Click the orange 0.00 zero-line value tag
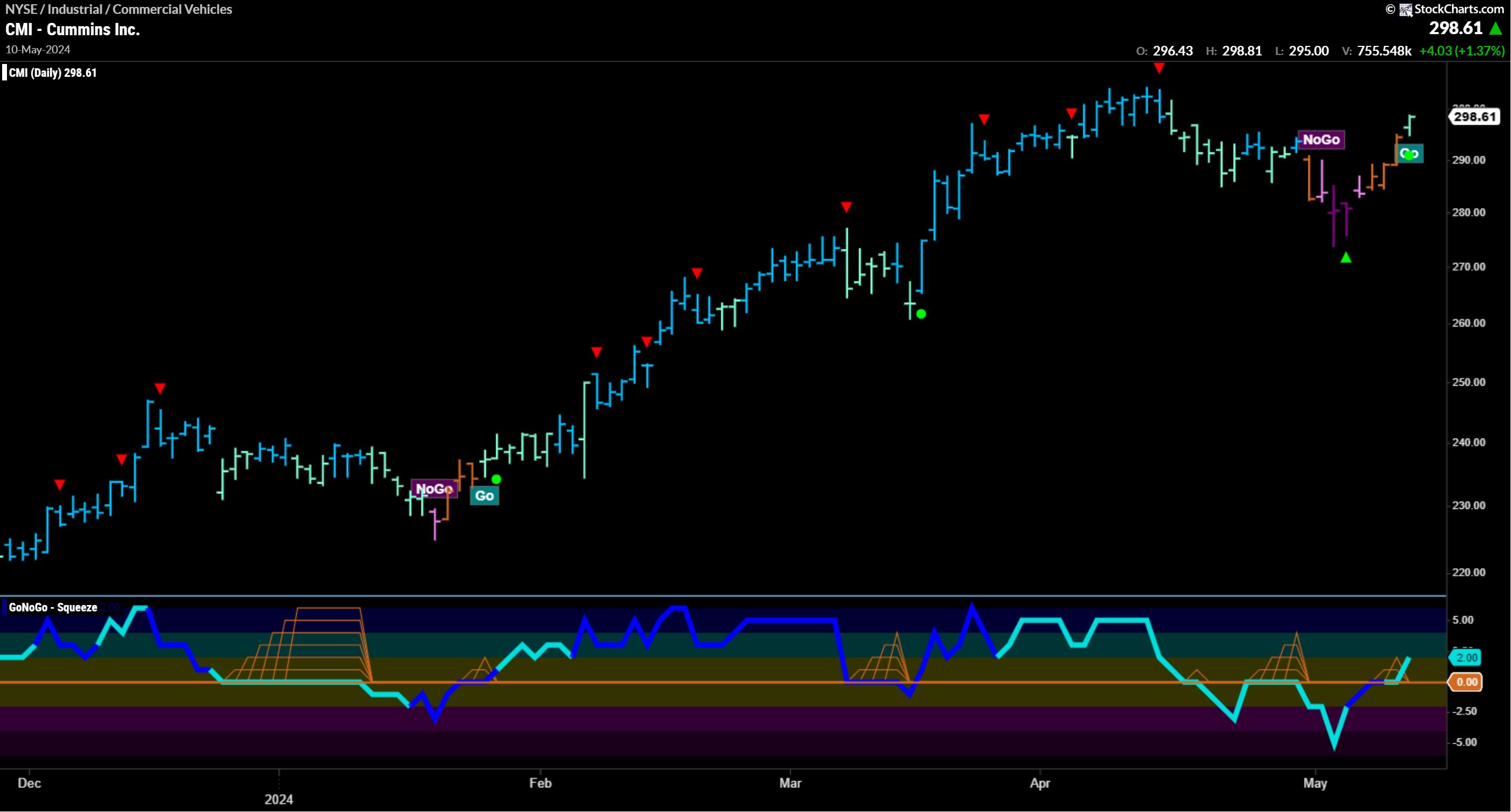This screenshot has height=812, width=1511. (x=1466, y=682)
